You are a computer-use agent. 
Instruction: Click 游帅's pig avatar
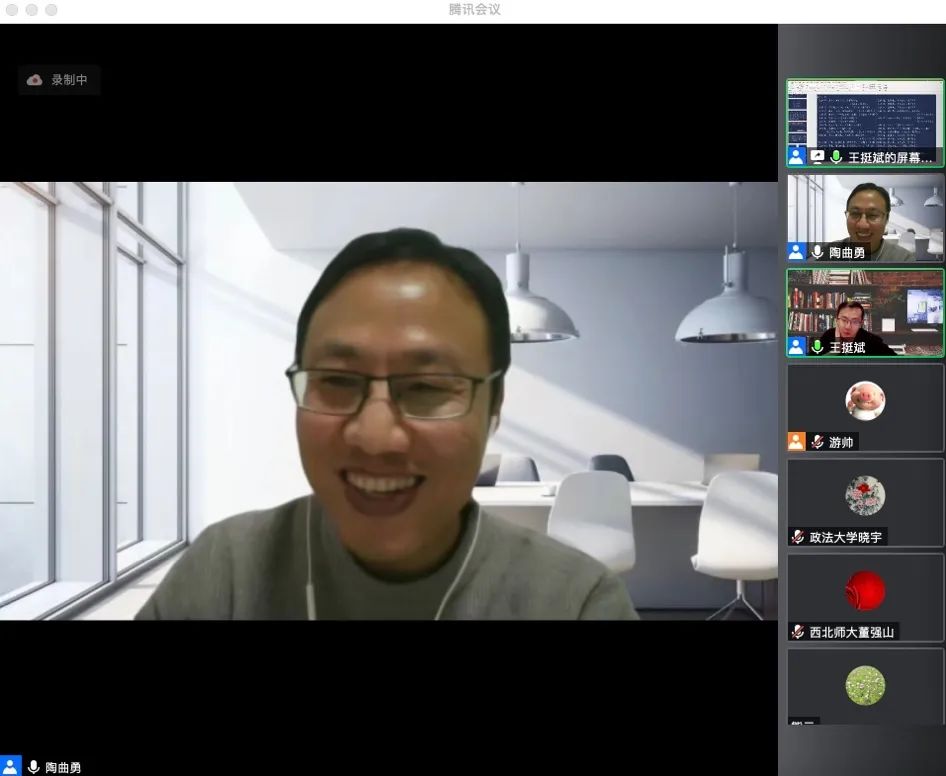865,400
